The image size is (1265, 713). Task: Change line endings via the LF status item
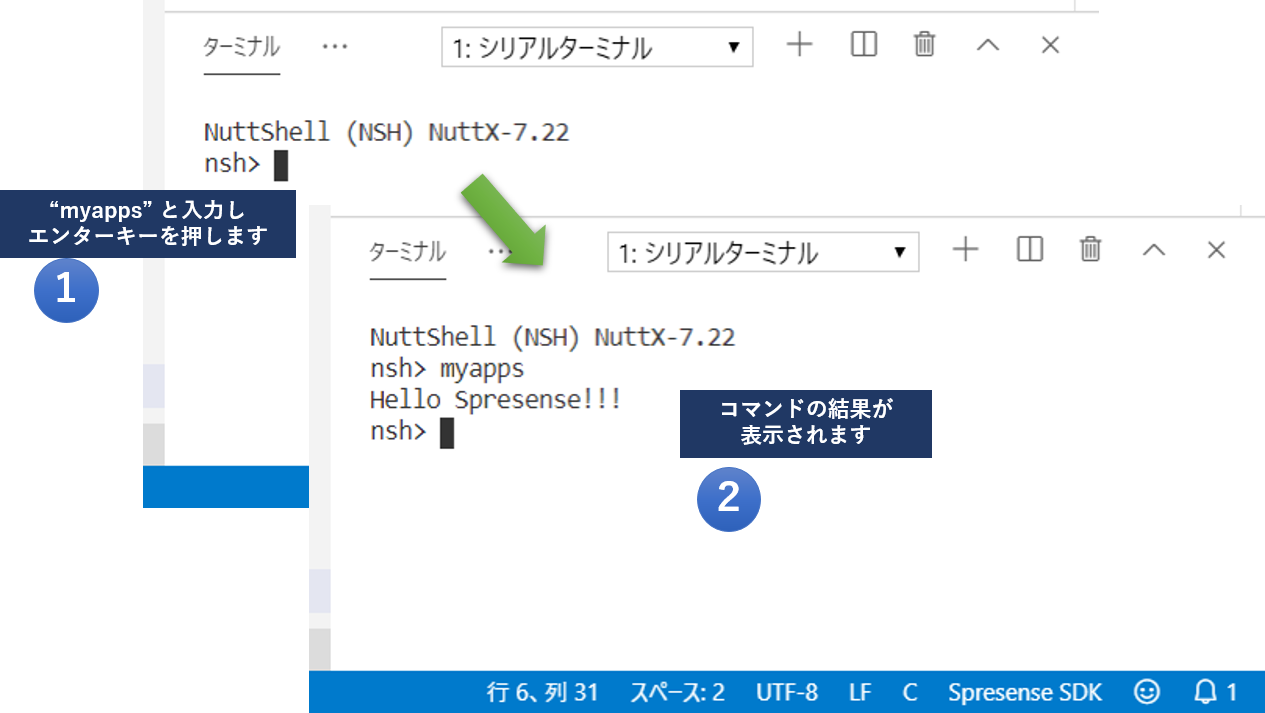click(859, 691)
